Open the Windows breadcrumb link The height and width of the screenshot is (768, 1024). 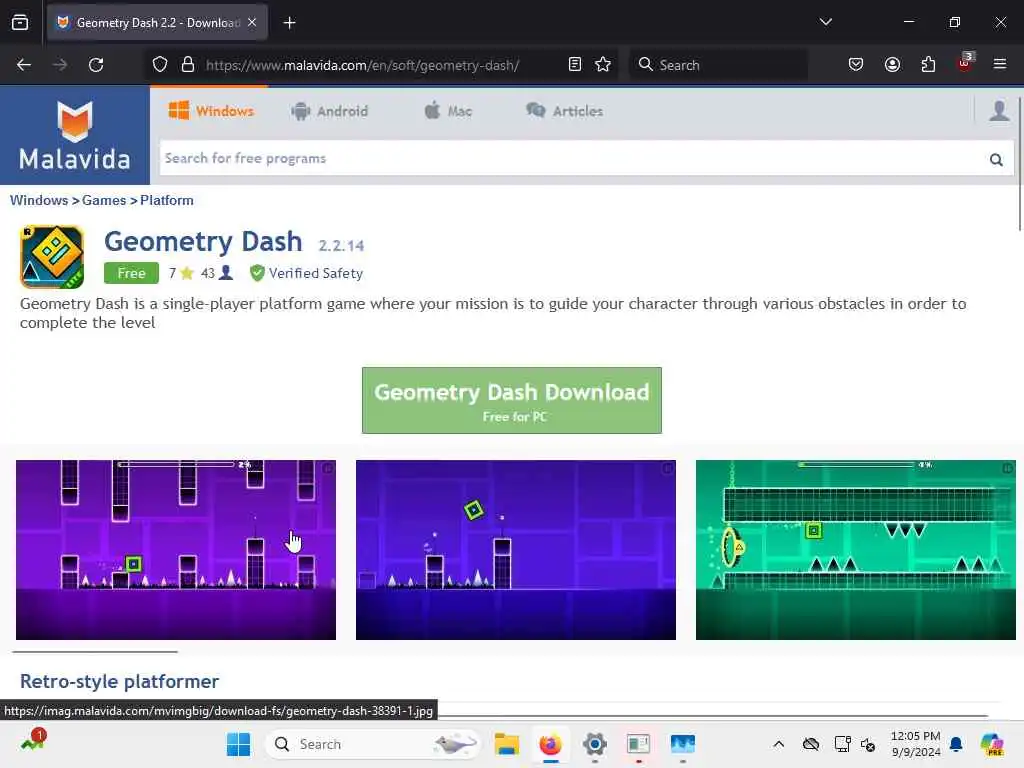(x=39, y=200)
